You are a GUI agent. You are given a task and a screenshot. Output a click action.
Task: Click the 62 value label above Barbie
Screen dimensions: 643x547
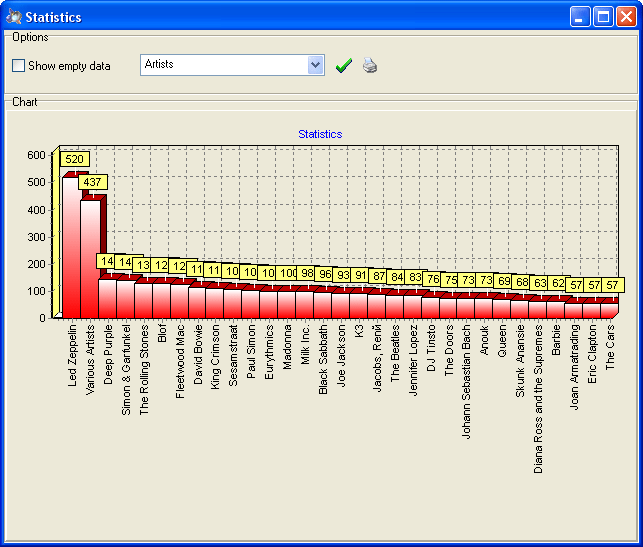tap(557, 283)
